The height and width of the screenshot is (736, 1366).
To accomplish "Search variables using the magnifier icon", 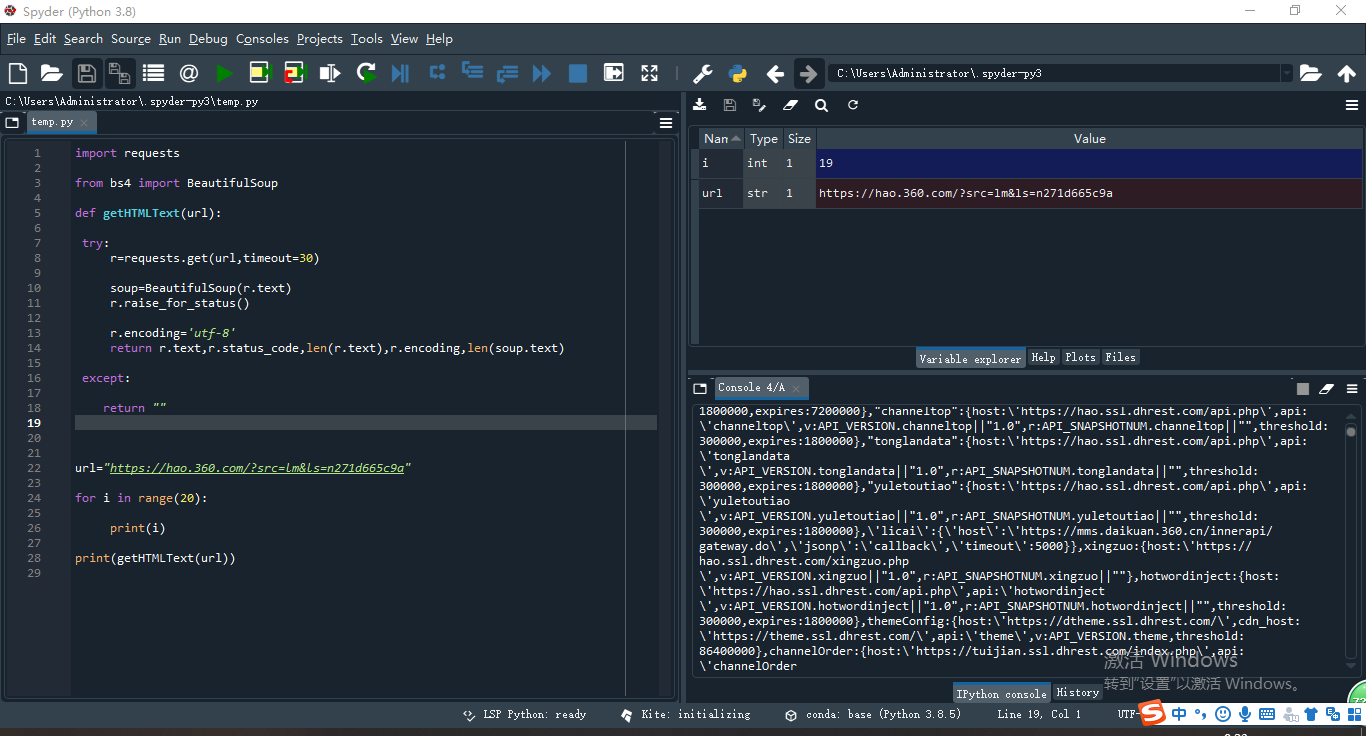I will coord(821,105).
